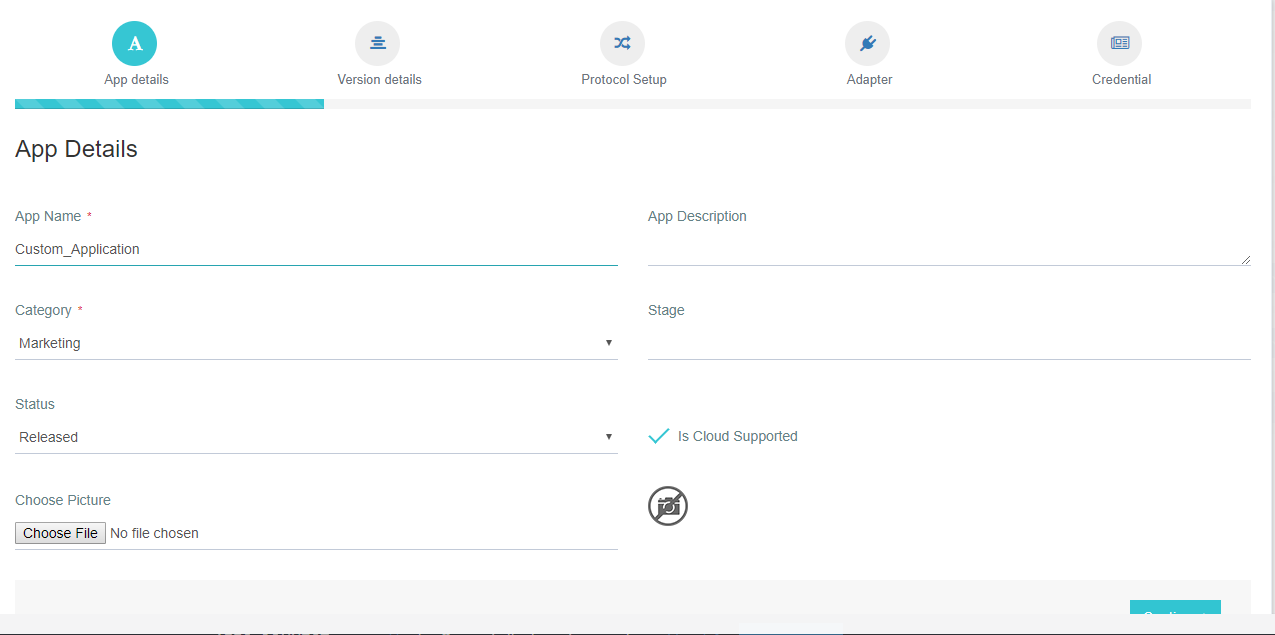Click the App details circular "A" step icon
Image resolution: width=1275 pixels, height=635 pixels.
(134, 43)
